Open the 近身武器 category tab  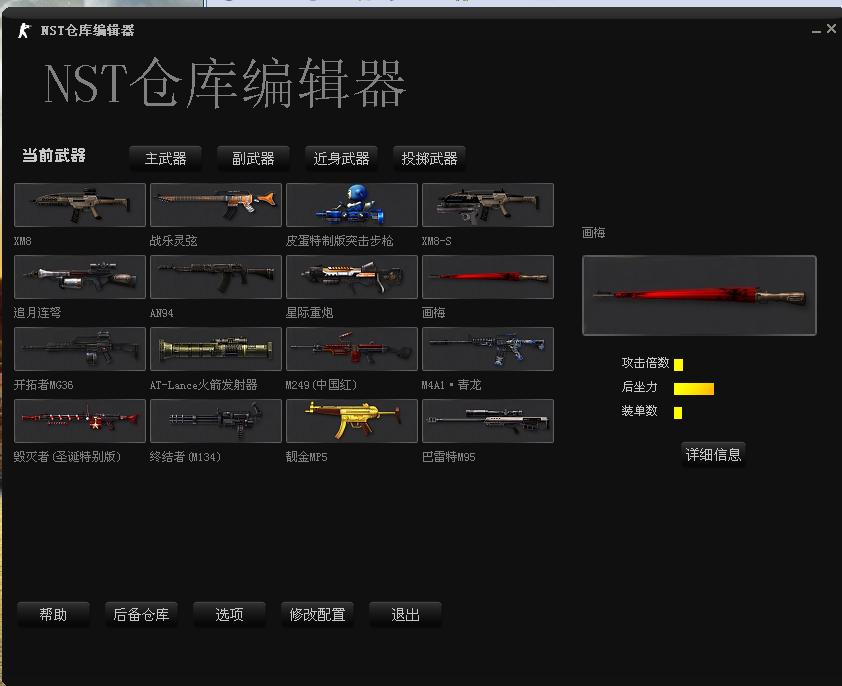pos(342,158)
